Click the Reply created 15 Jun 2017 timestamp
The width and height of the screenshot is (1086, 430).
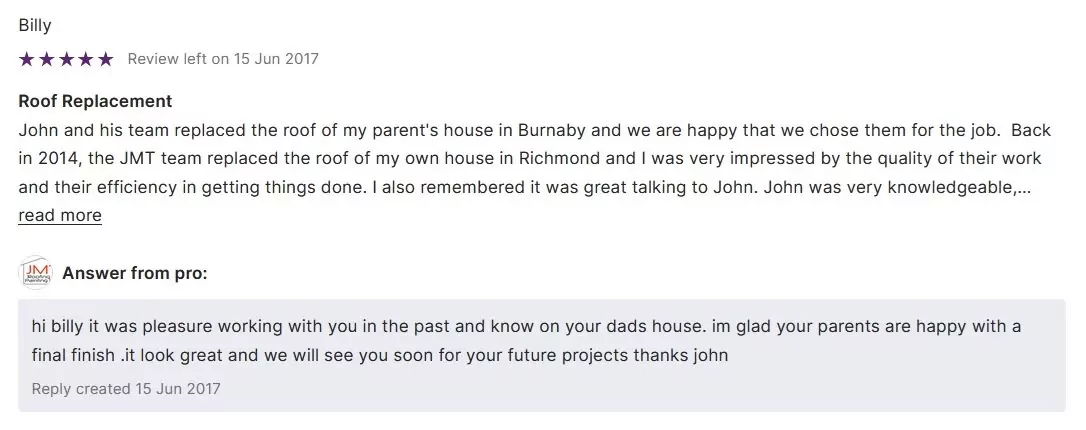click(x=126, y=388)
